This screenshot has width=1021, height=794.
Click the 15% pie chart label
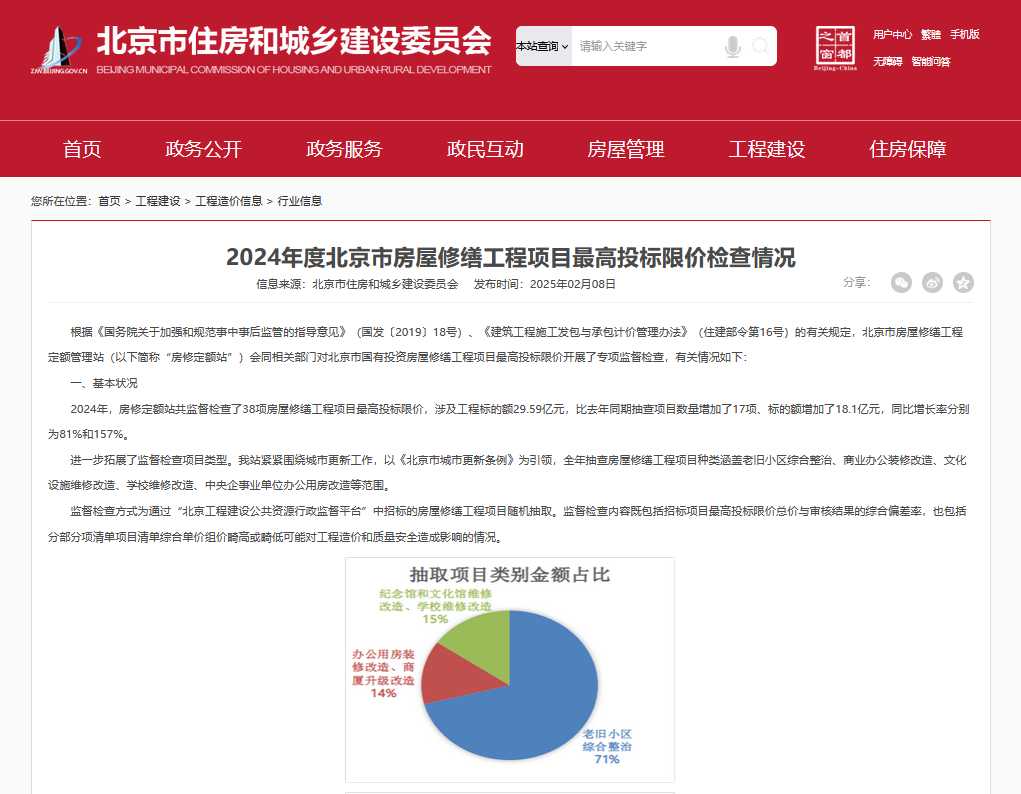[435, 619]
